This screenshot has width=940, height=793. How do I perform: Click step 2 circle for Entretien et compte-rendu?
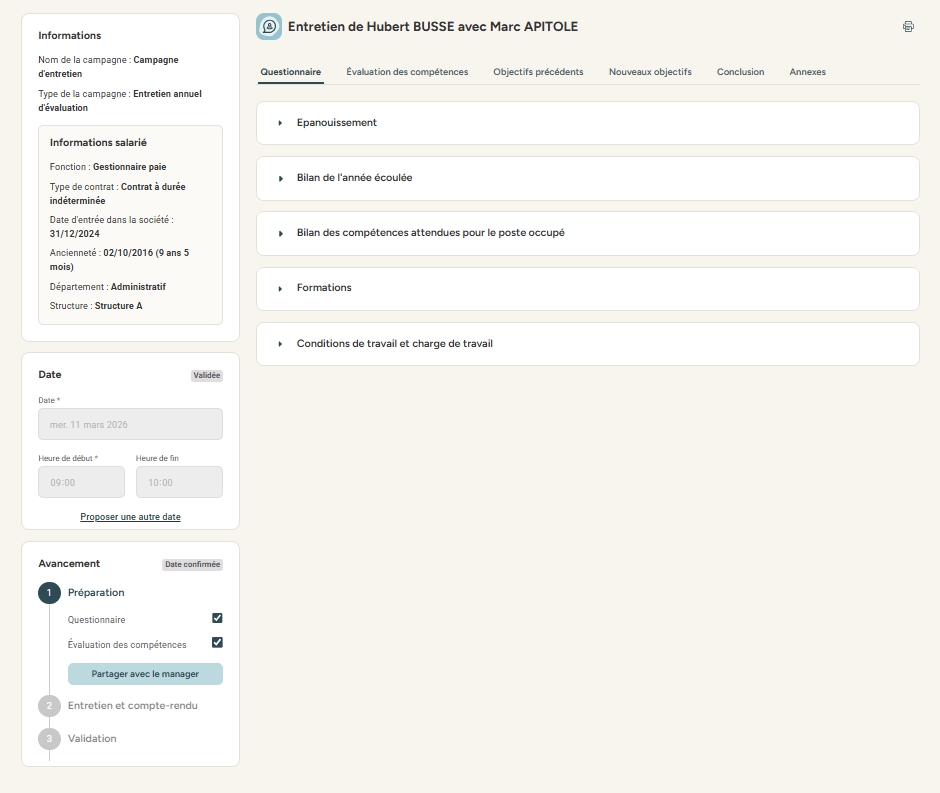[49, 706]
